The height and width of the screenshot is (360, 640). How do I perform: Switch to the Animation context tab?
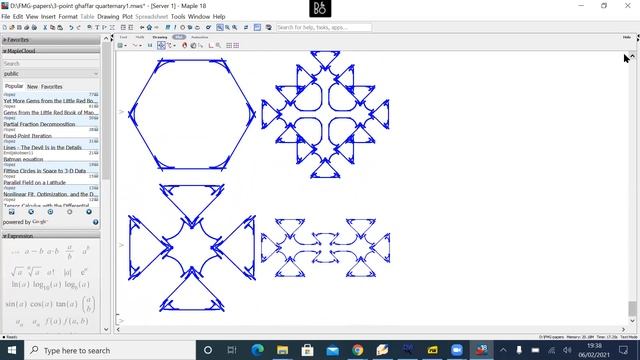[200, 37]
